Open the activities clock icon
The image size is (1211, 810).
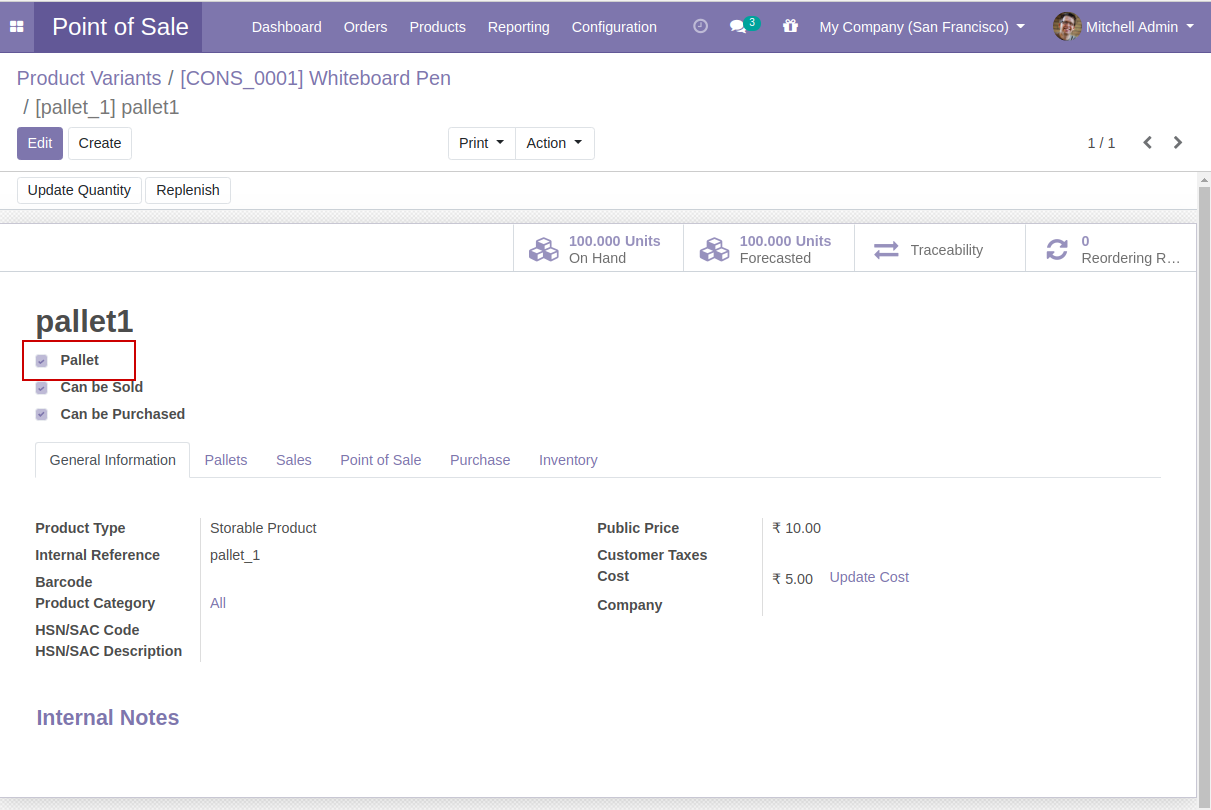click(x=700, y=27)
